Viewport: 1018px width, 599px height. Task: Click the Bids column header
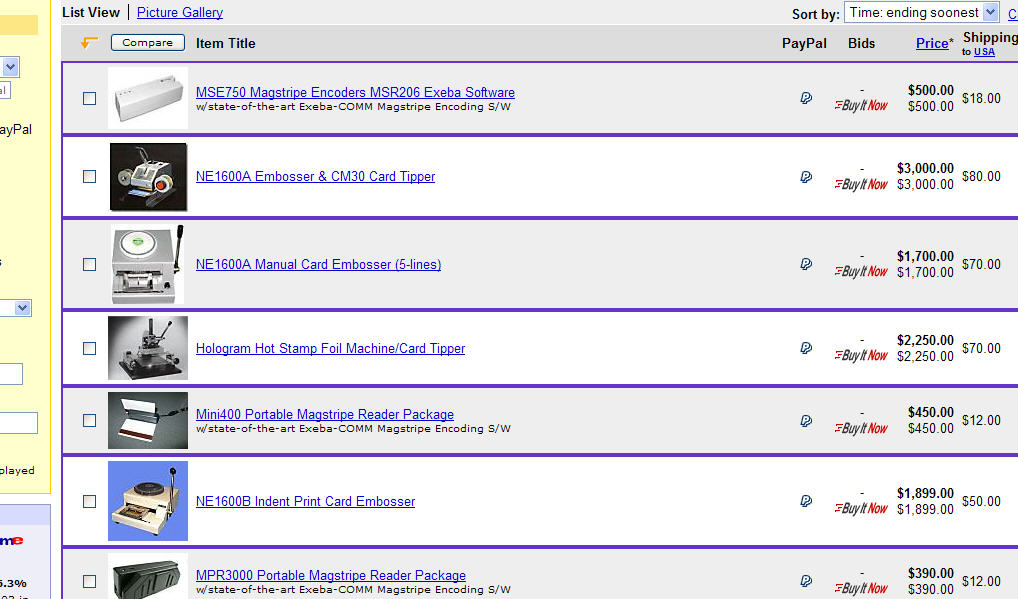862,43
